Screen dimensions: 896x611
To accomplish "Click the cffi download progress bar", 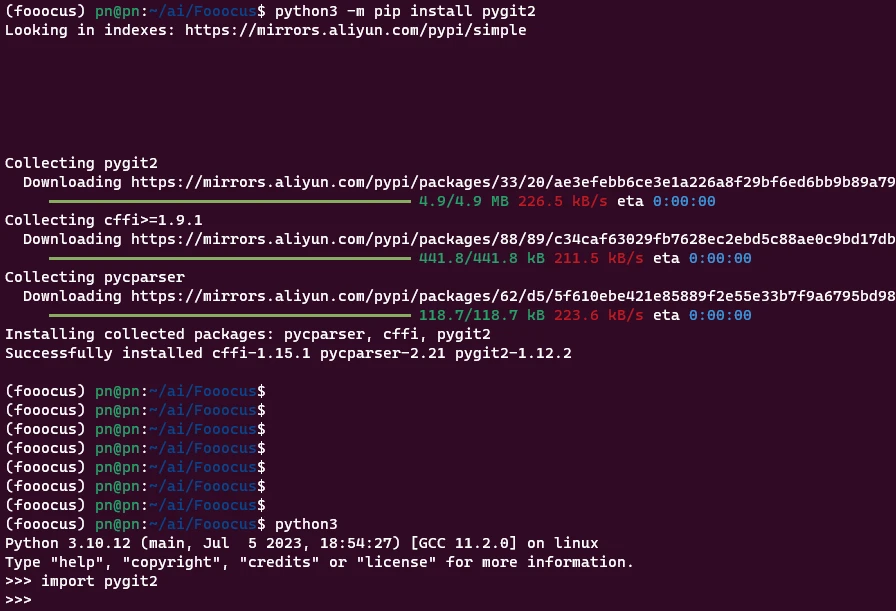I will (230, 258).
